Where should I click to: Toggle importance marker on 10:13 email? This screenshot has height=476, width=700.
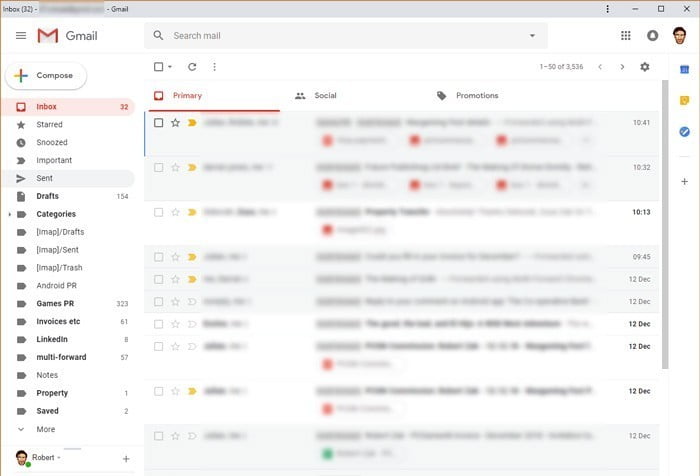tap(192, 212)
